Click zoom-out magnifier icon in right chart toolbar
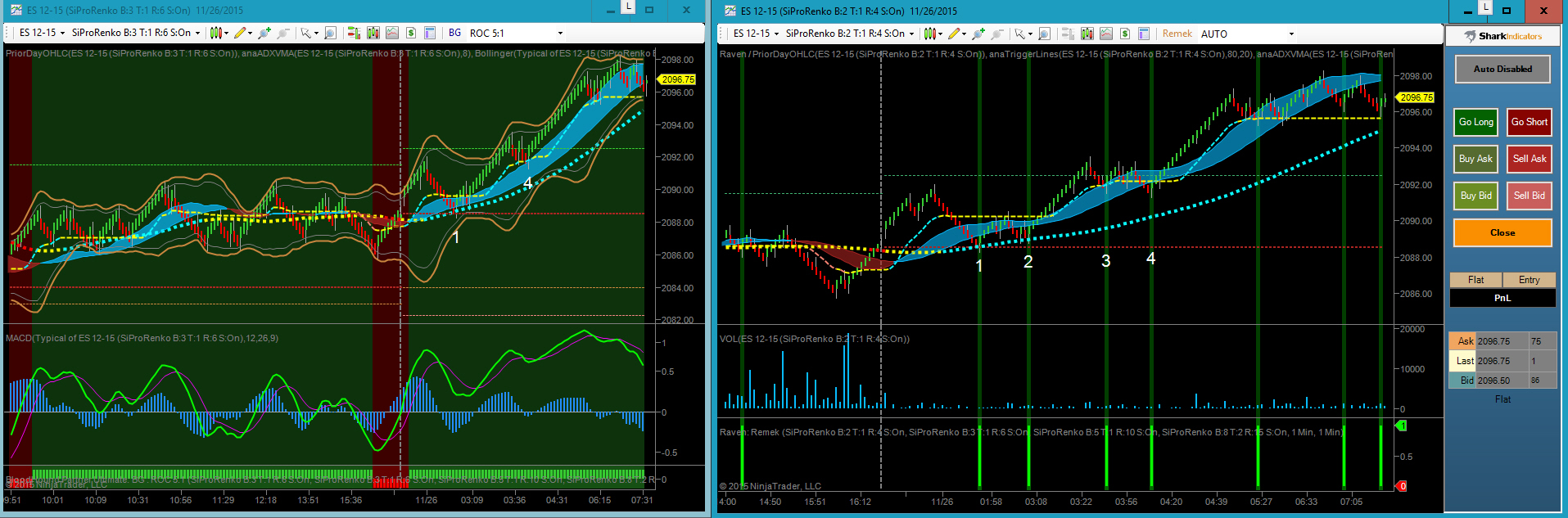The image size is (1568, 518). click(x=997, y=34)
